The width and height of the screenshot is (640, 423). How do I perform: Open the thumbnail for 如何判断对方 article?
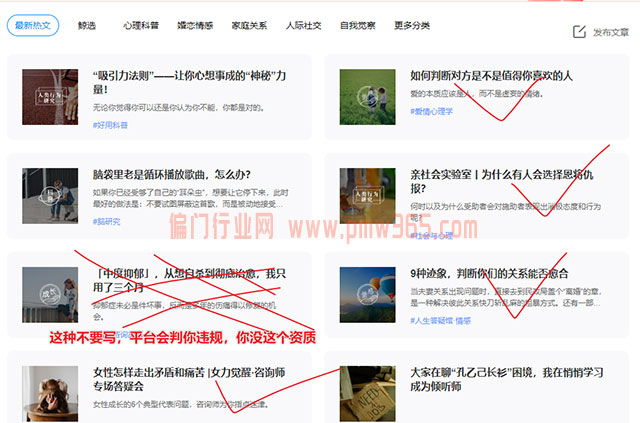tap(367, 97)
